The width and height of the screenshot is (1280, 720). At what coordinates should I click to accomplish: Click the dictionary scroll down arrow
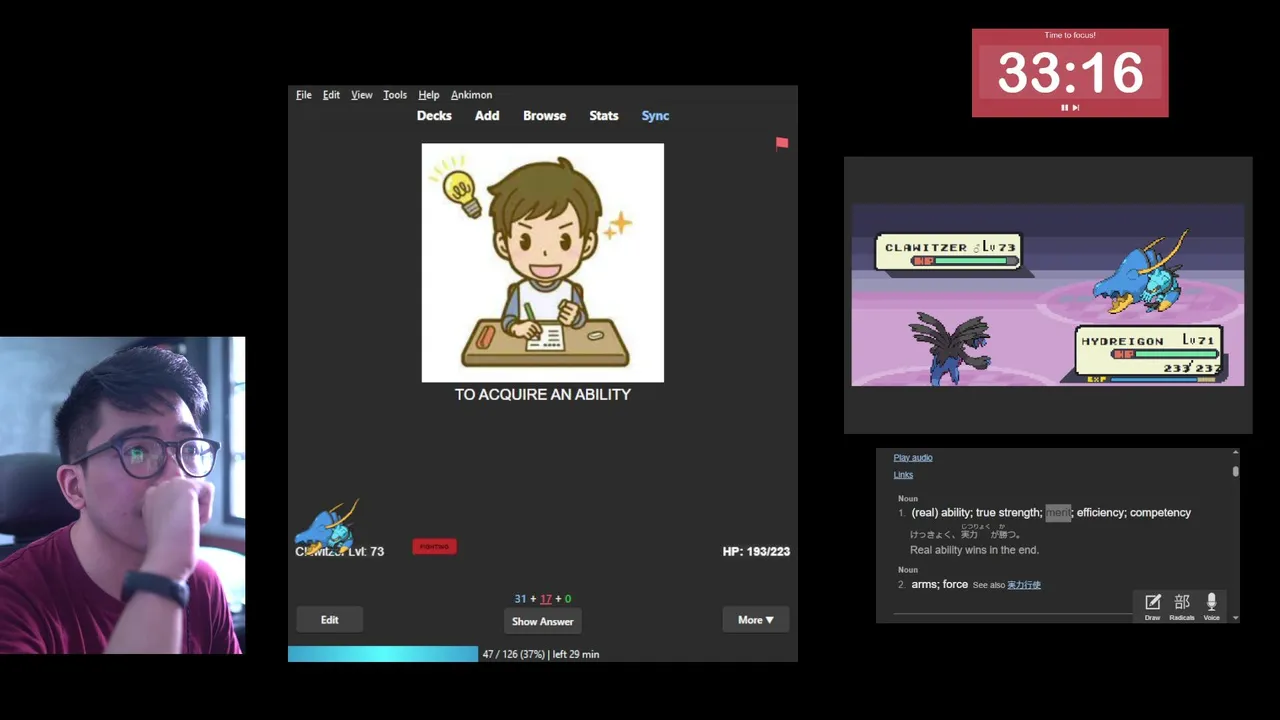point(1236,618)
